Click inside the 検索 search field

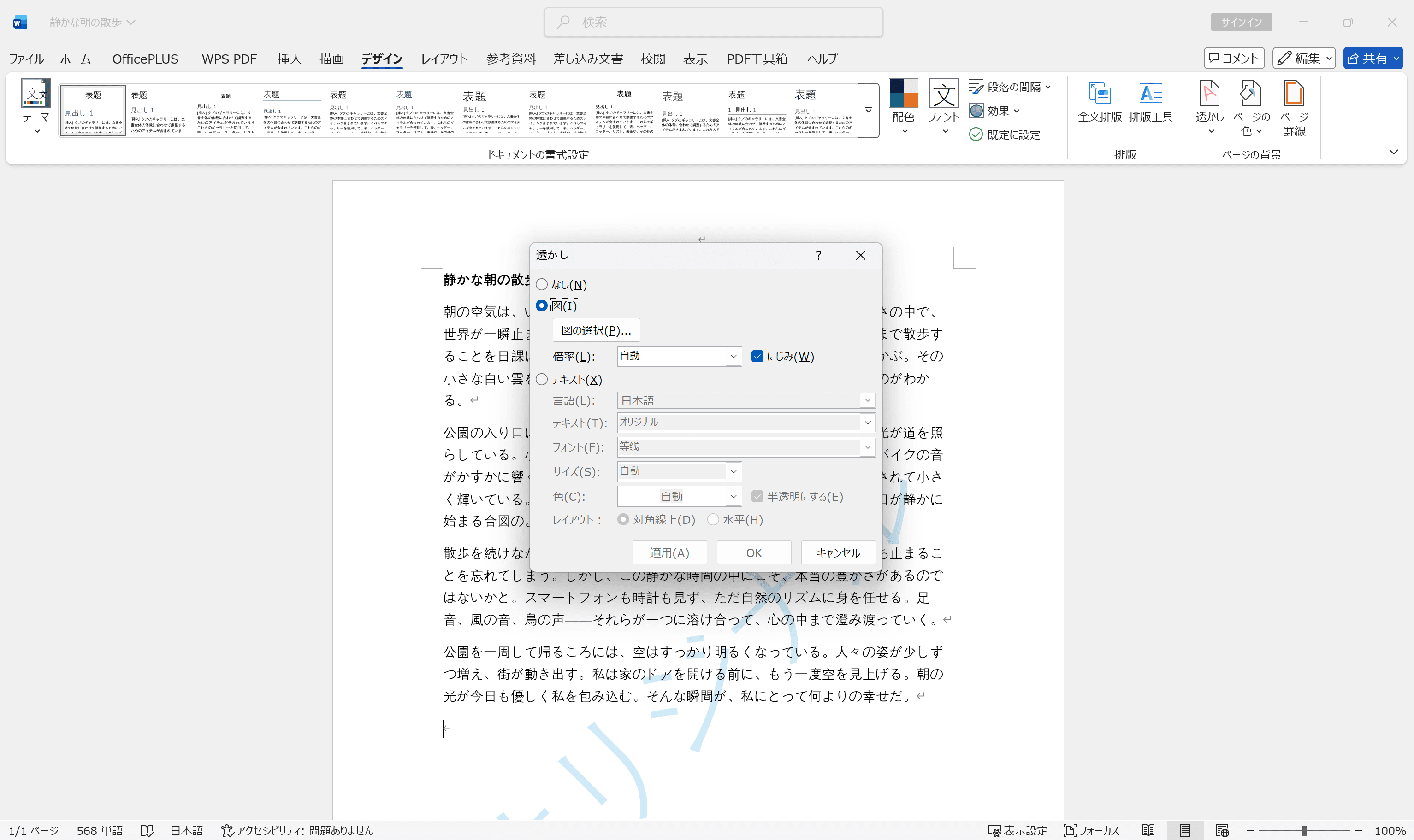(712, 22)
